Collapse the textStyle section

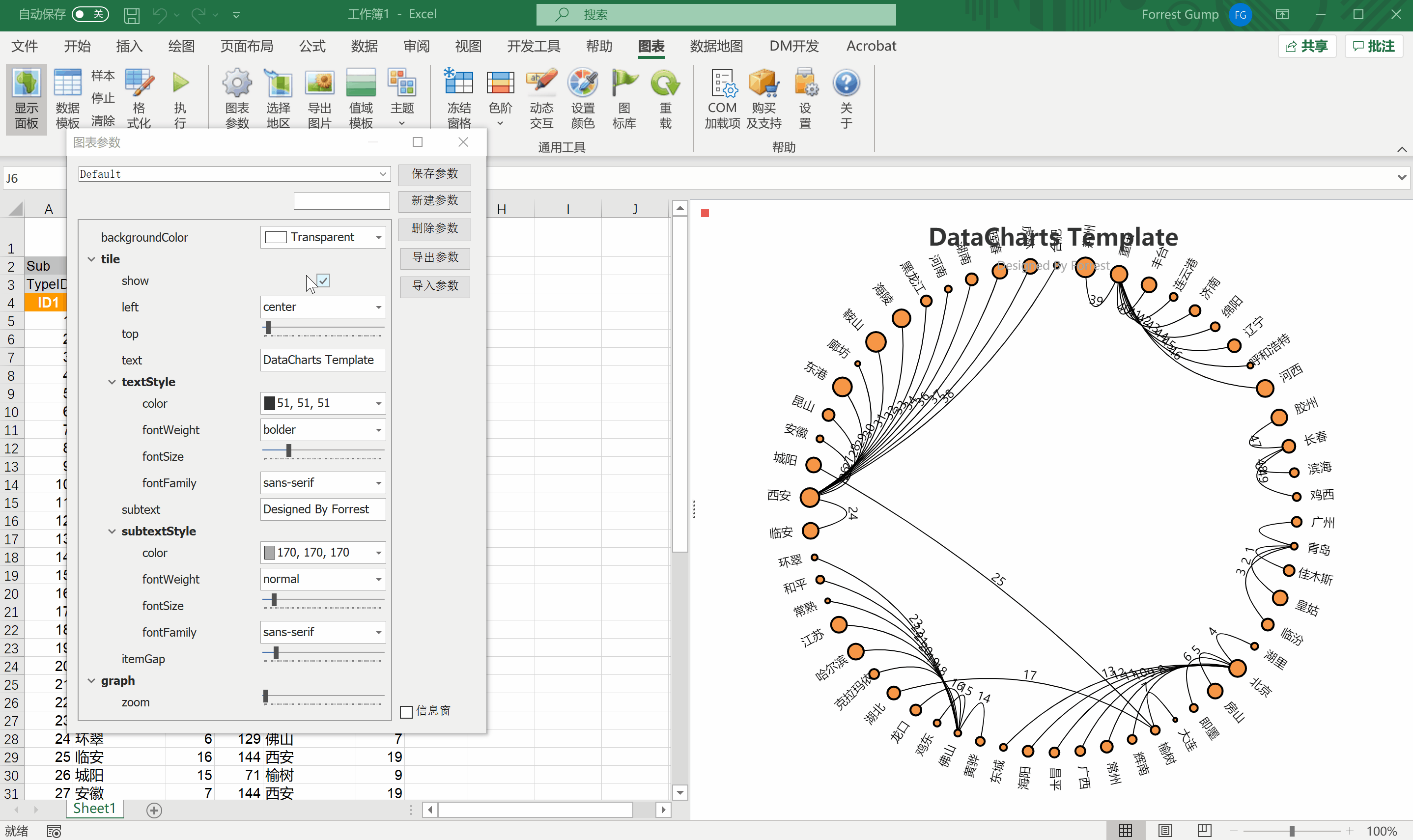112,382
